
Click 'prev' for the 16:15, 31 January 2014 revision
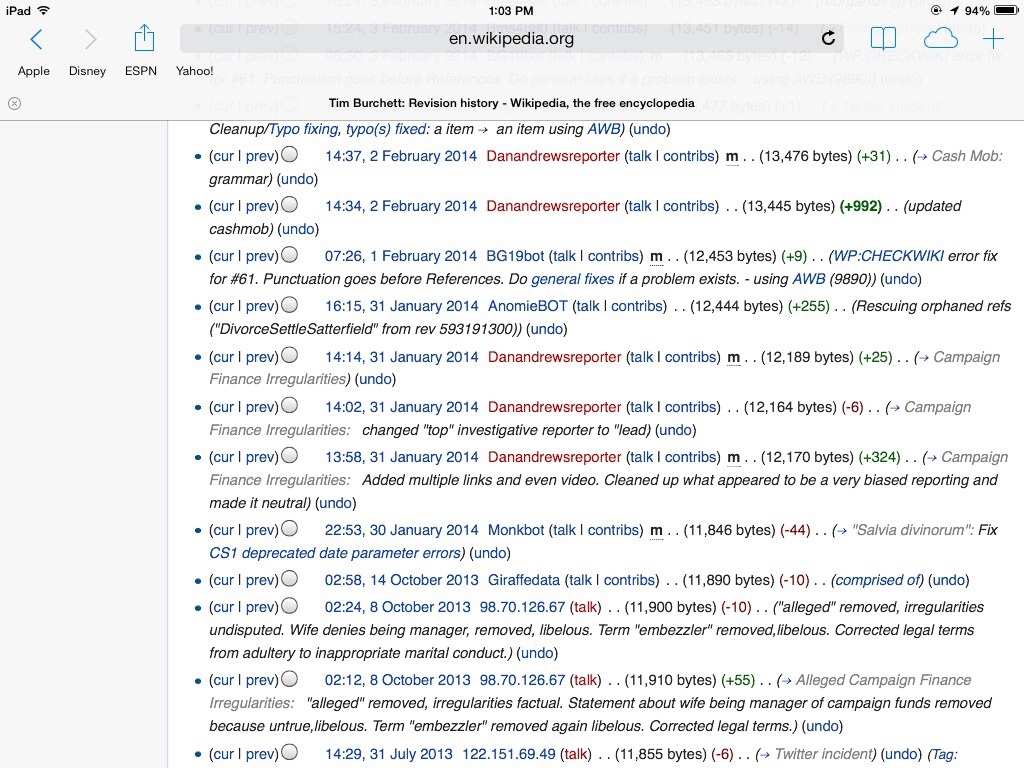260,306
